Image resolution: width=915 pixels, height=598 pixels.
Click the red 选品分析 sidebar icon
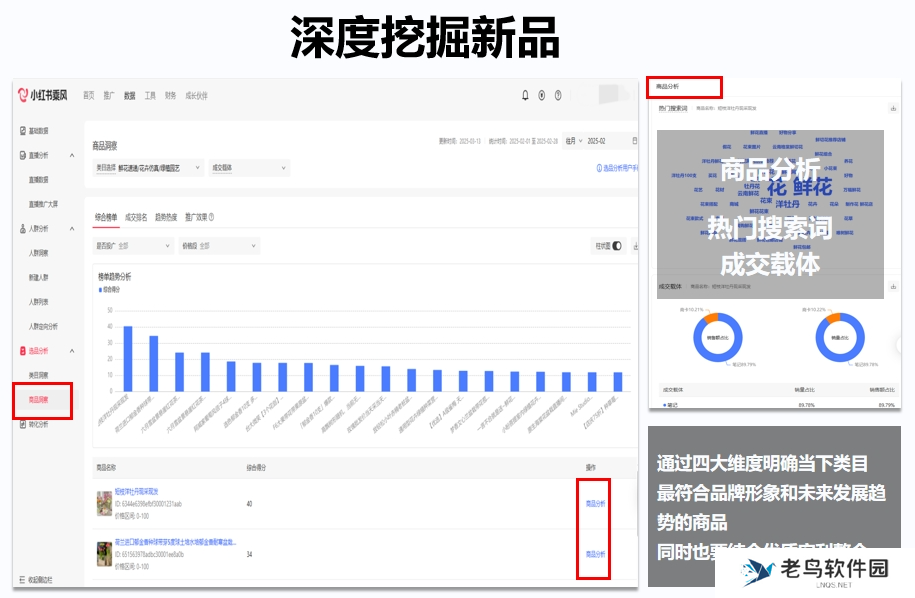pyautogui.click(x=23, y=351)
